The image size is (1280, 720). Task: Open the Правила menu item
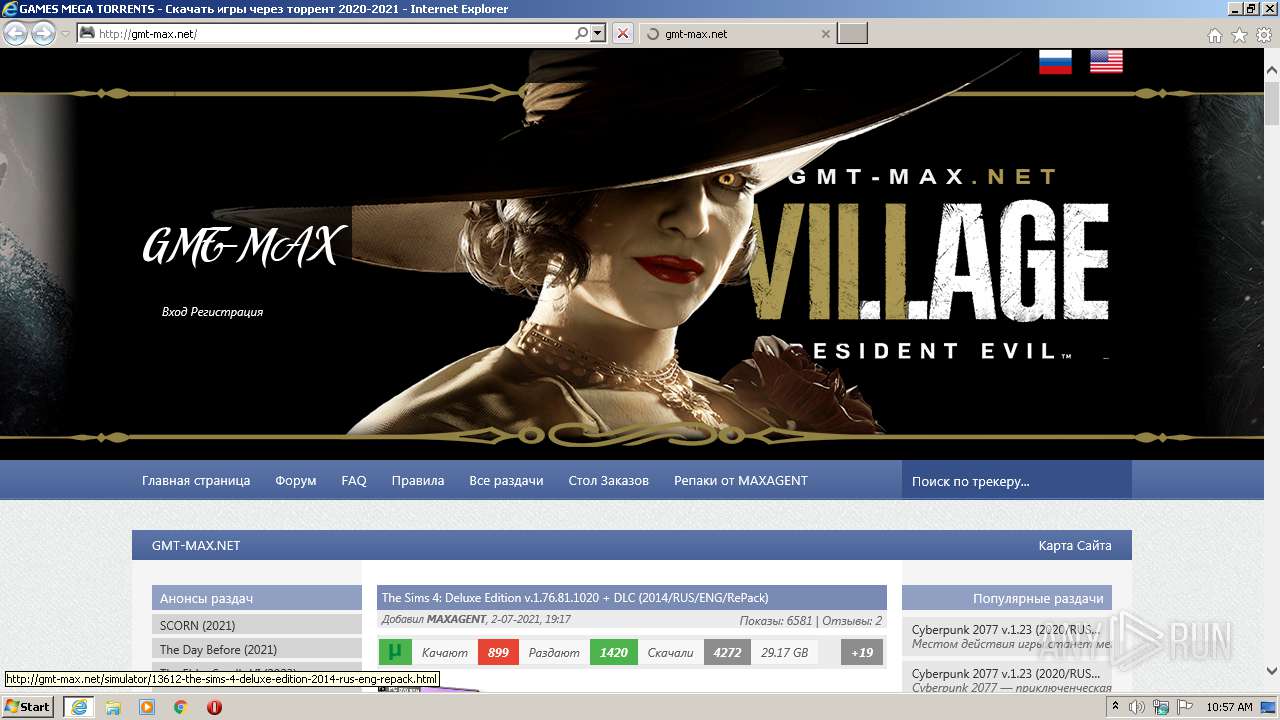point(418,481)
